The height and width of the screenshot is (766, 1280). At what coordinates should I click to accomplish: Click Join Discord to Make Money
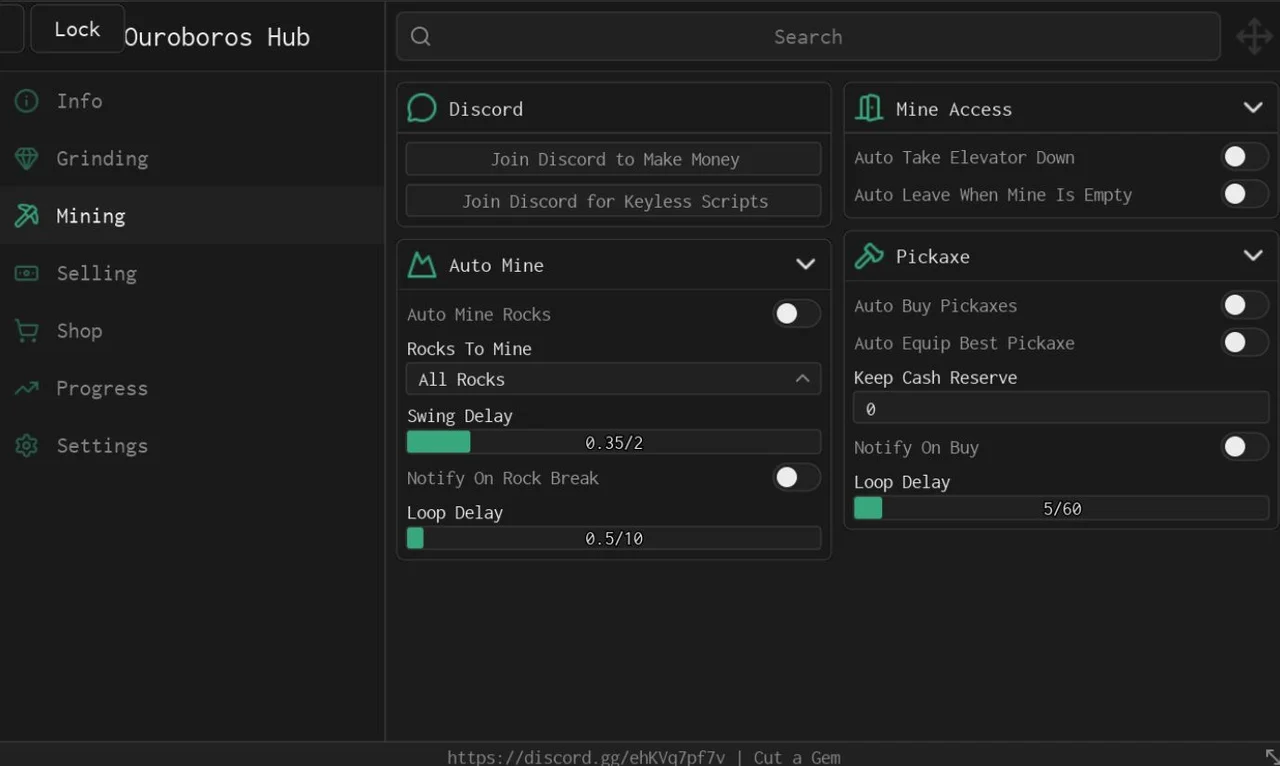(613, 159)
